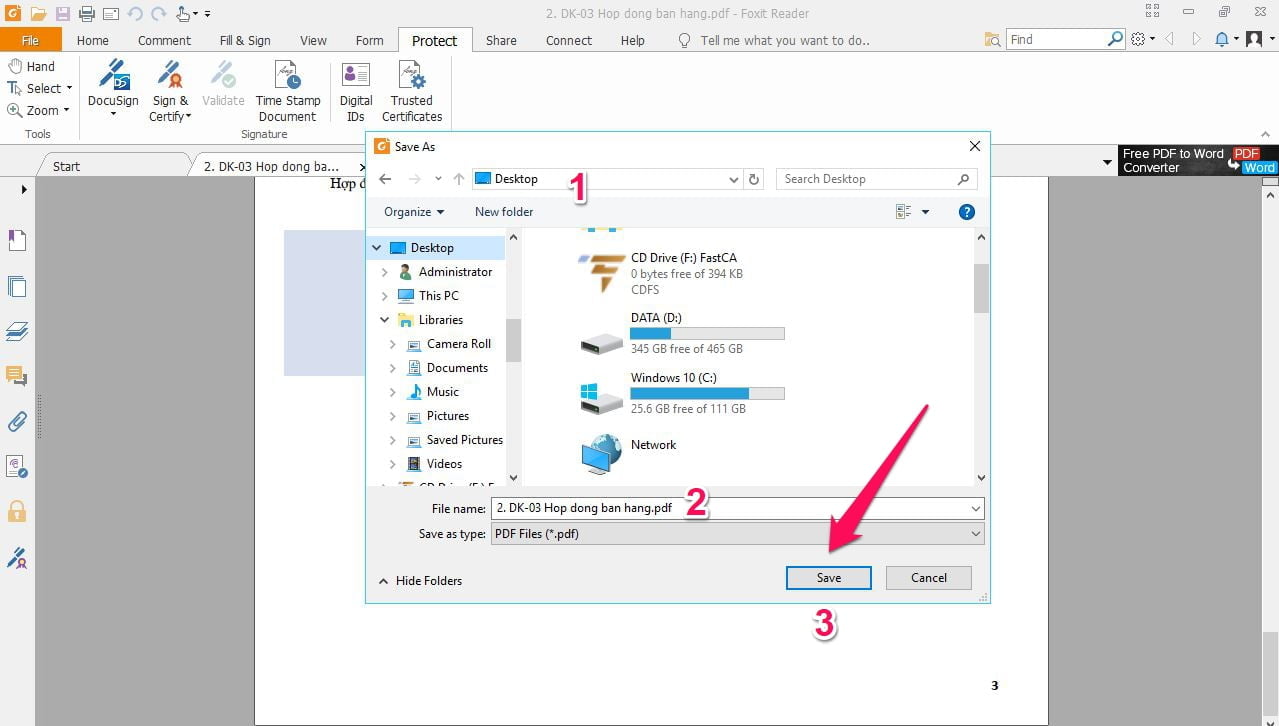This screenshot has height=726, width=1279.
Task: Open the Comments panel in the left sidebar
Action: click(x=16, y=376)
